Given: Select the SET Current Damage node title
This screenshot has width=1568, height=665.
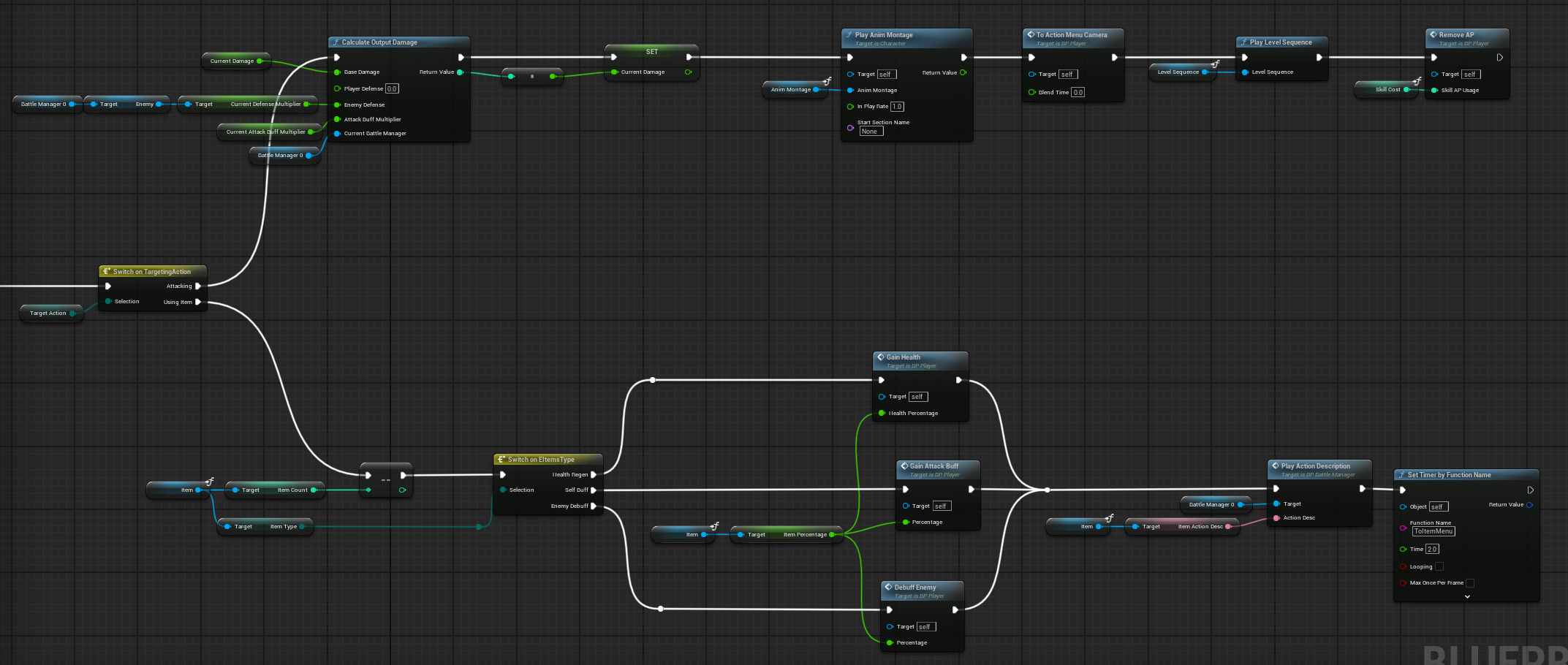Looking at the screenshot, I should (x=651, y=52).
